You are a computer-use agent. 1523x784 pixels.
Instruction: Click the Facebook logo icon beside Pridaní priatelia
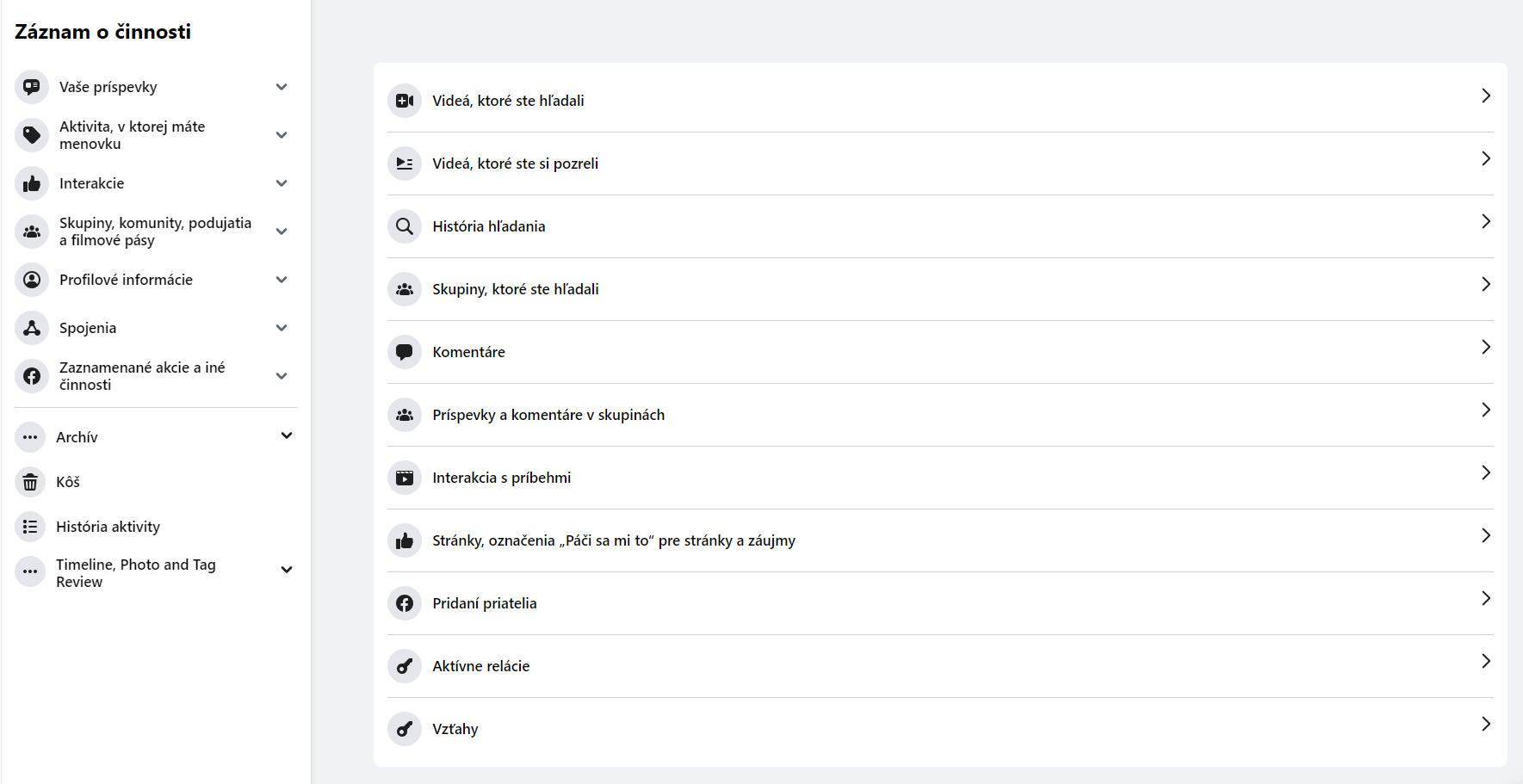point(405,603)
